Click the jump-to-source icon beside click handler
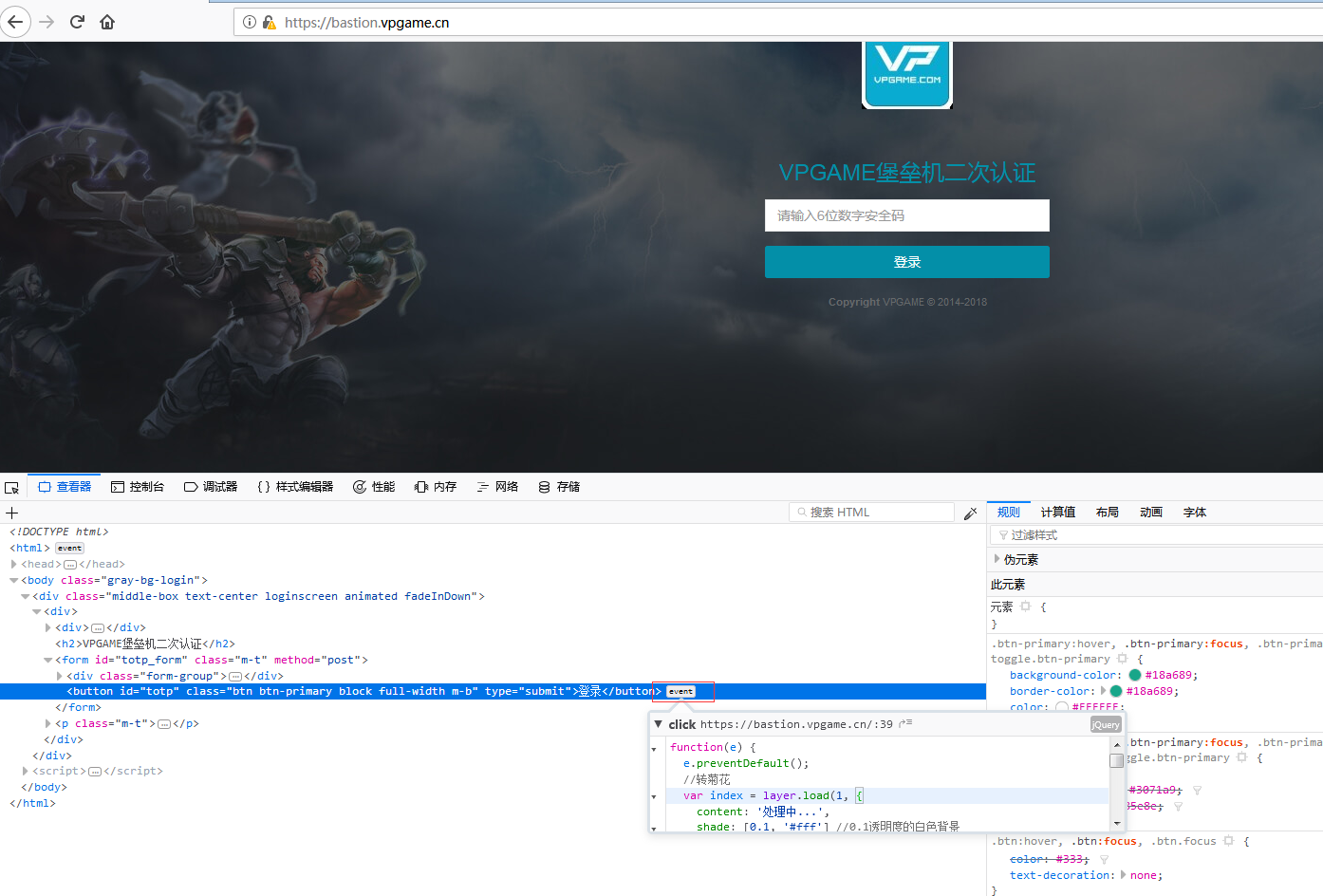 pos(906,724)
